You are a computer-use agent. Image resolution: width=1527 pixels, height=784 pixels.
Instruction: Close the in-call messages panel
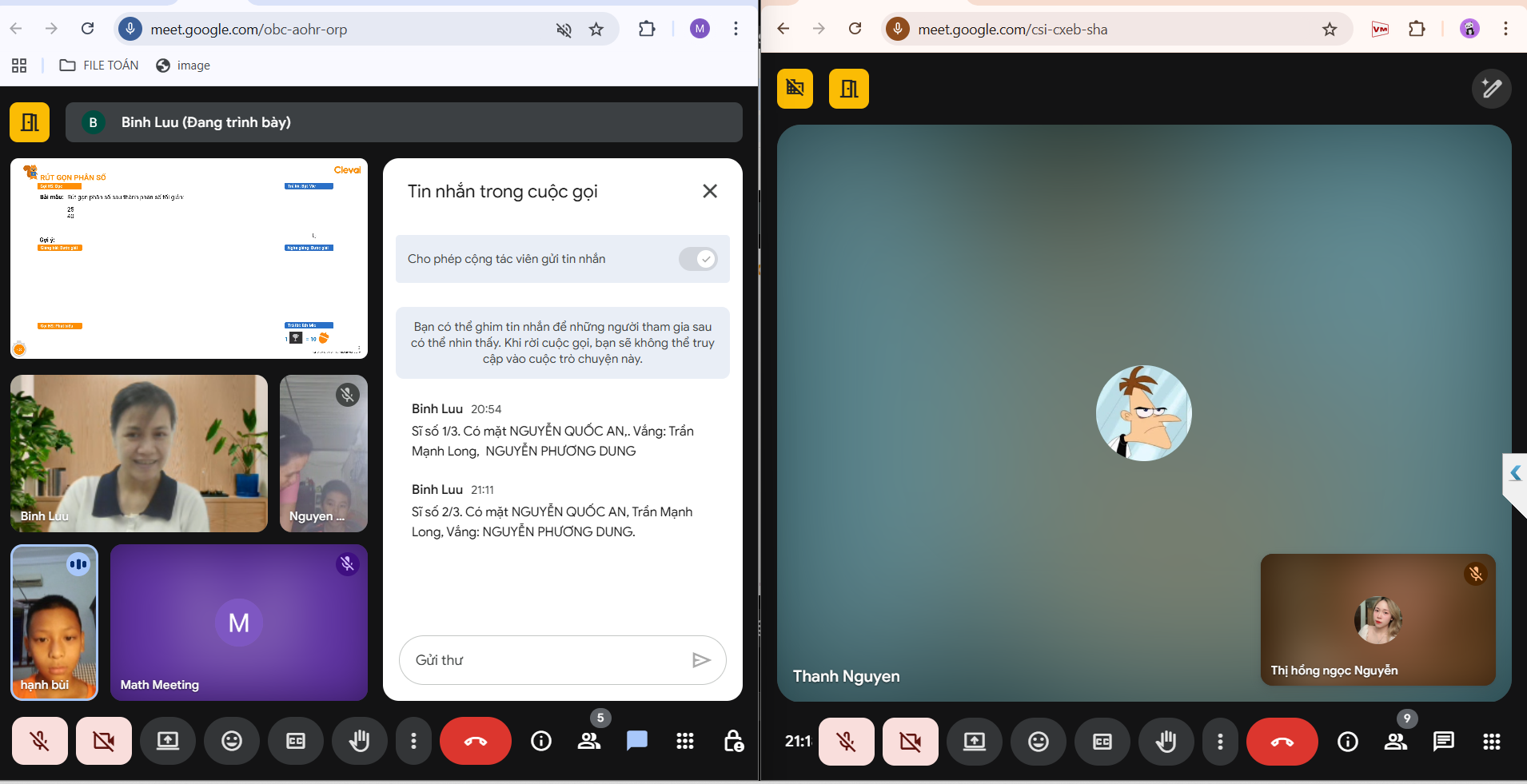click(710, 191)
